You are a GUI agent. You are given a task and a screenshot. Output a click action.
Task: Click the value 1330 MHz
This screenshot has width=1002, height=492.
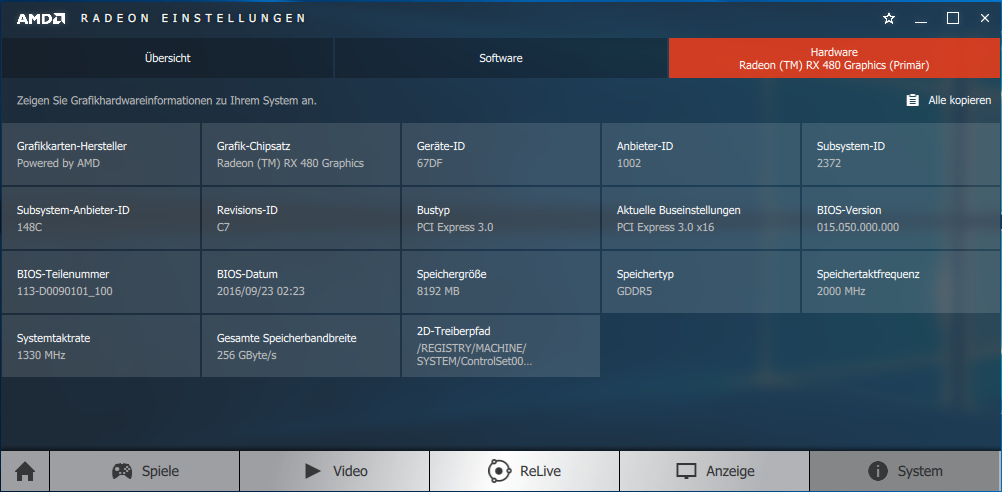(41, 355)
